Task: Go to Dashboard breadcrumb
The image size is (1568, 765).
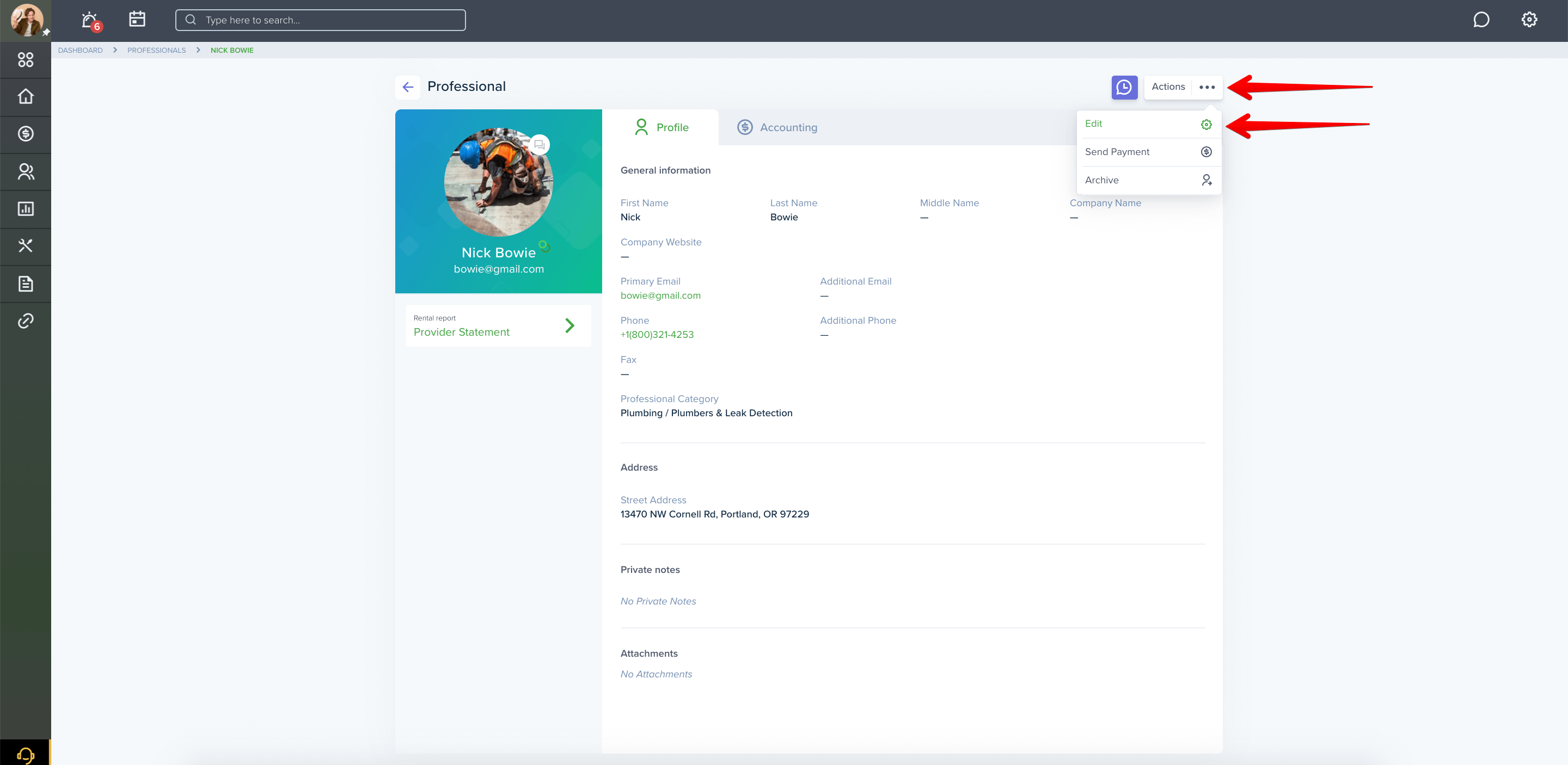Action: [x=81, y=51]
